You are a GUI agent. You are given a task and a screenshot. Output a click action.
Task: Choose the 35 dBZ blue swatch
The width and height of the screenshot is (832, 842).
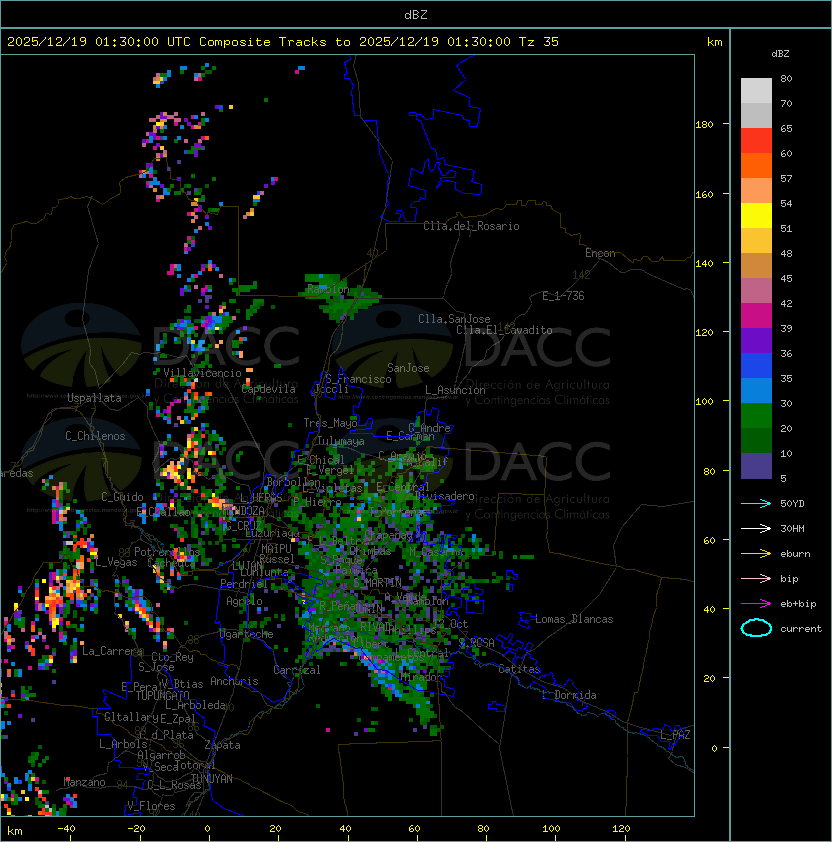click(756, 366)
